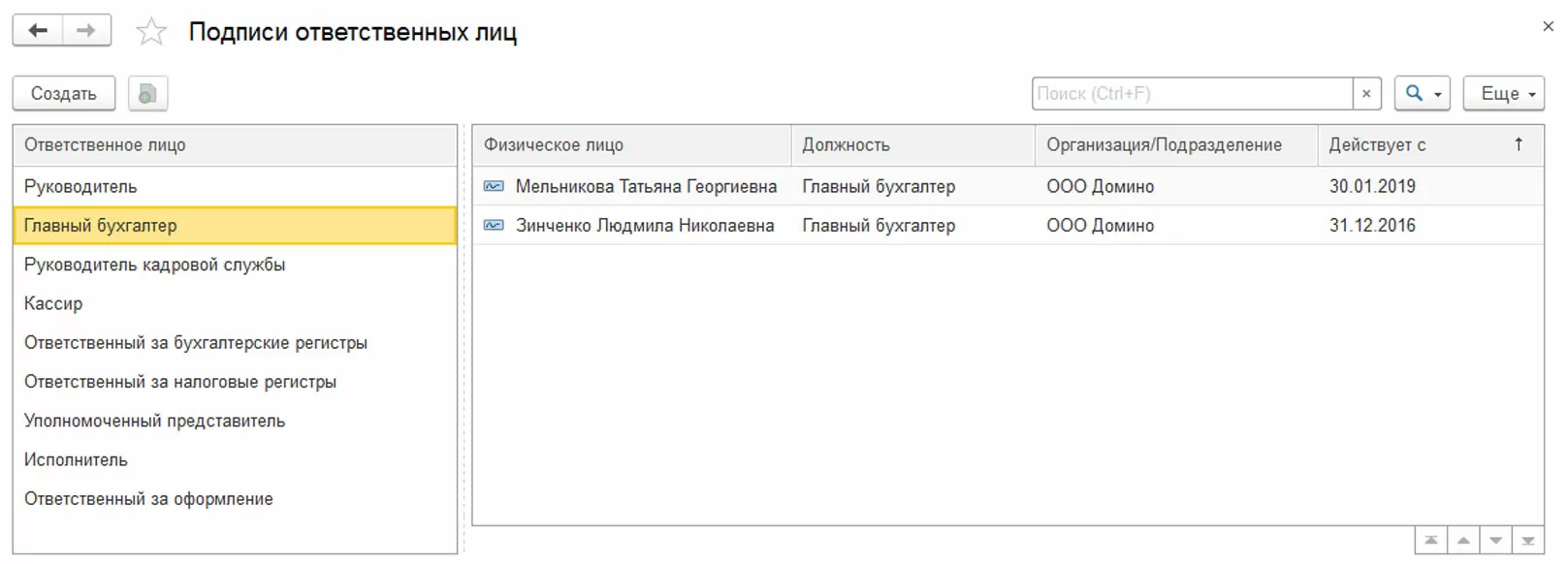Select Кассир in the left list
The width and height of the screenshot is (1568, 564).
53,303
